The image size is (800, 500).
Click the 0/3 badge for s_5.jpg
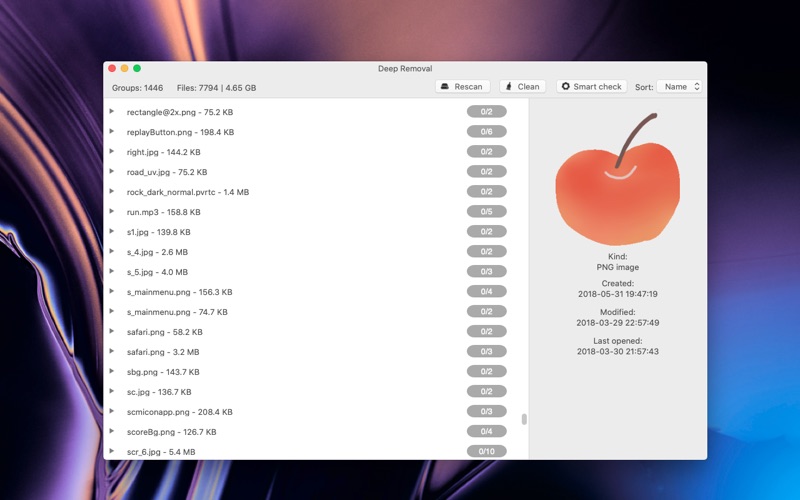[x=486, y=271]
